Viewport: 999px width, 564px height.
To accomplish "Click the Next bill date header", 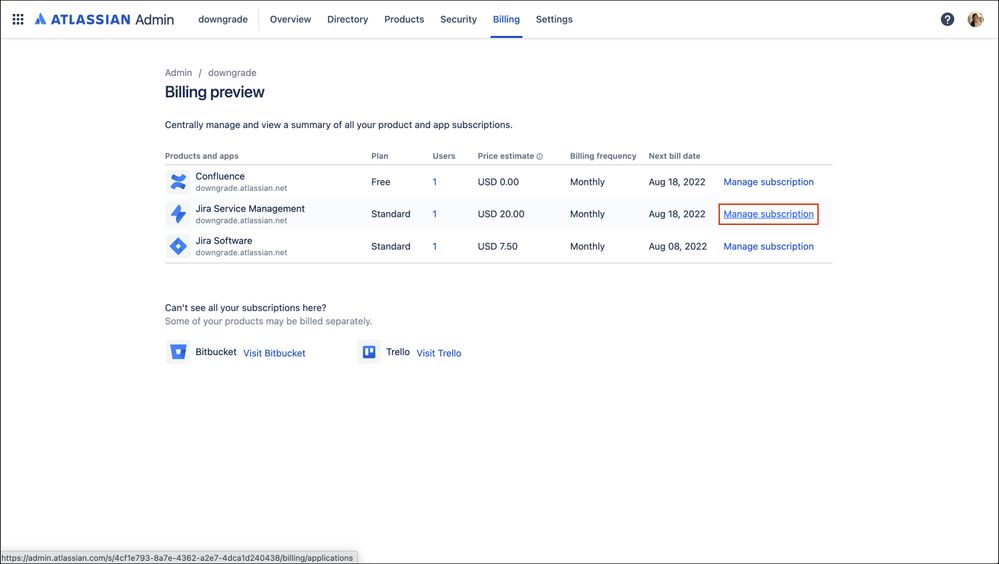I will click(x=674, y=156).
